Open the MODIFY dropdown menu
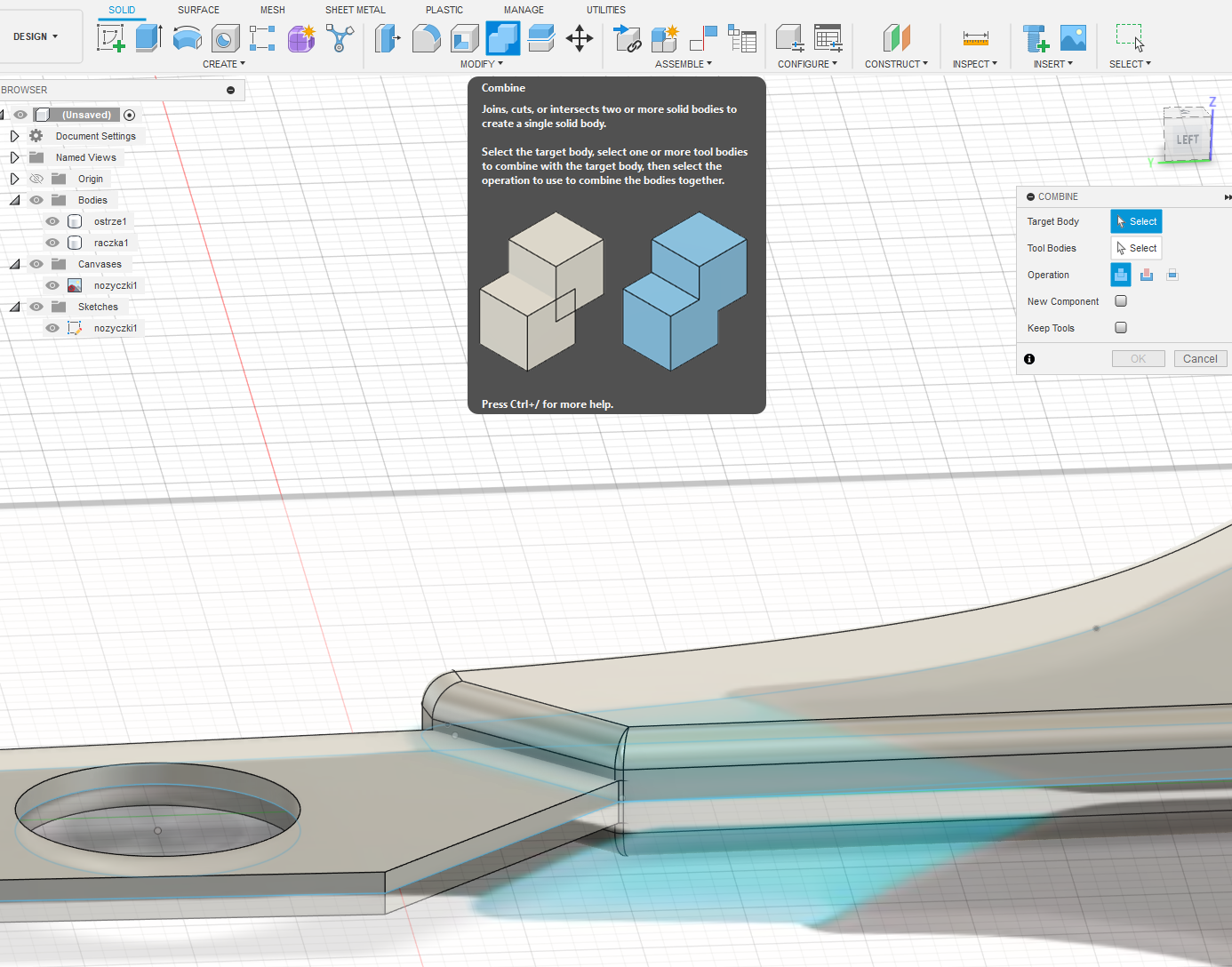This screenshot has height=967, width=1232. (482, 64)
